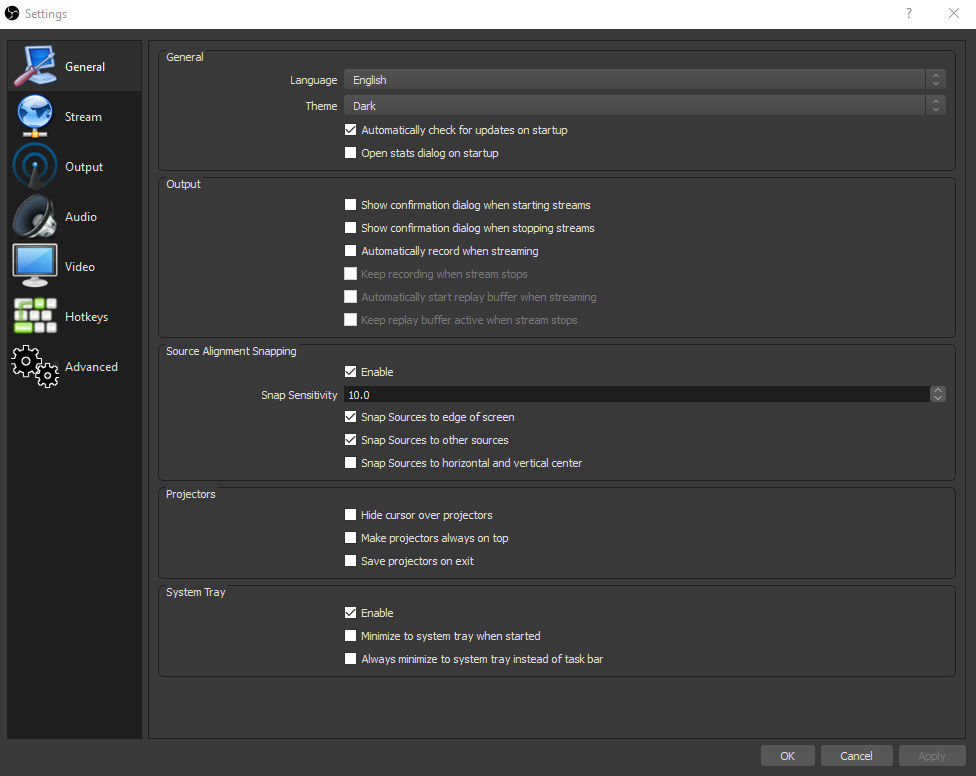Open the General settings tab label
Image resolution: width=976 pixels, height=776 pixels.
[85, 67]
